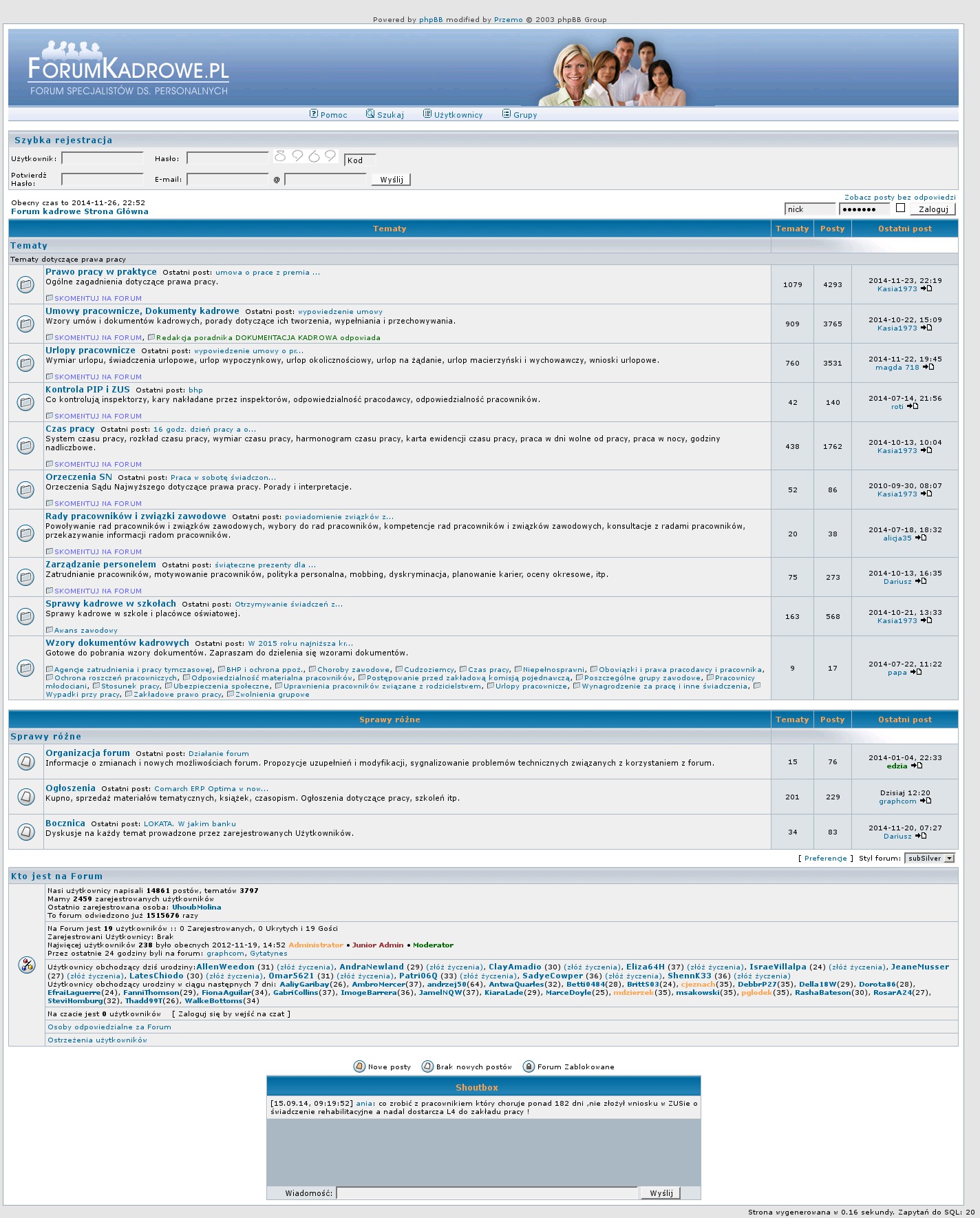Click the Użytkownicy members list icon

(427, 114)
